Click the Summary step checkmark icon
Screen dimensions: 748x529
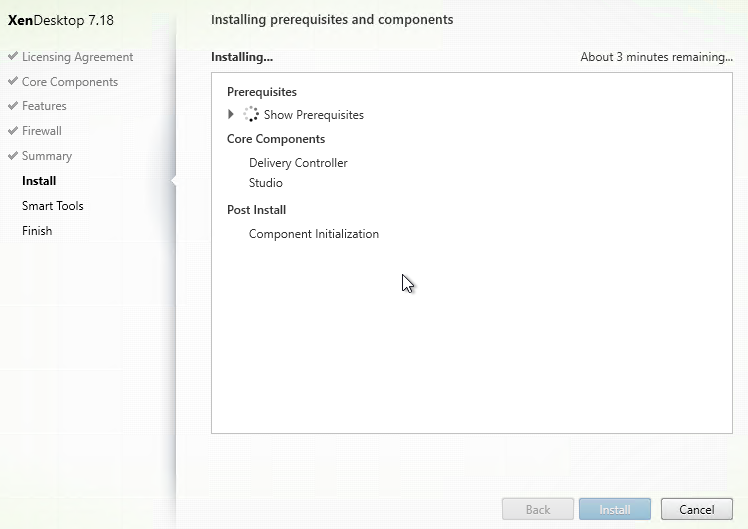click(x=13, y=155)
